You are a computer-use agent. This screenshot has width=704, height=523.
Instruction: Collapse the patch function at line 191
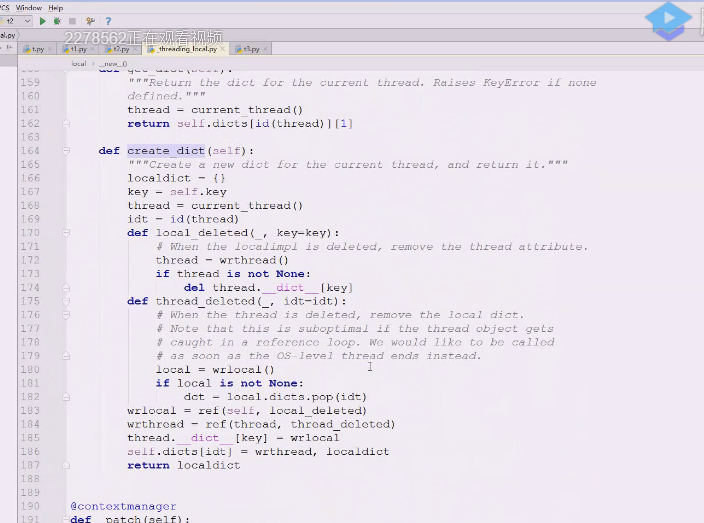click(x=66, y=519)
